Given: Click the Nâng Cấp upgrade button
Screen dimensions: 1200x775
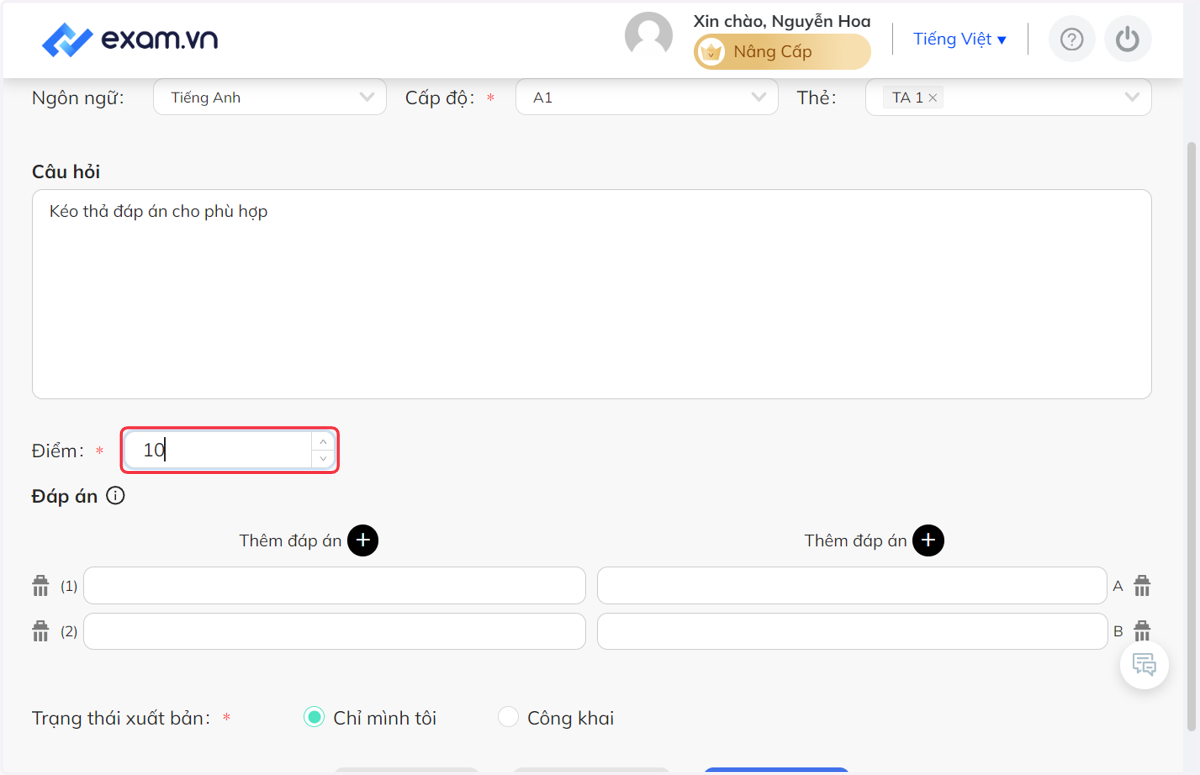Looking at the screenshot, I should click(782, 52).
